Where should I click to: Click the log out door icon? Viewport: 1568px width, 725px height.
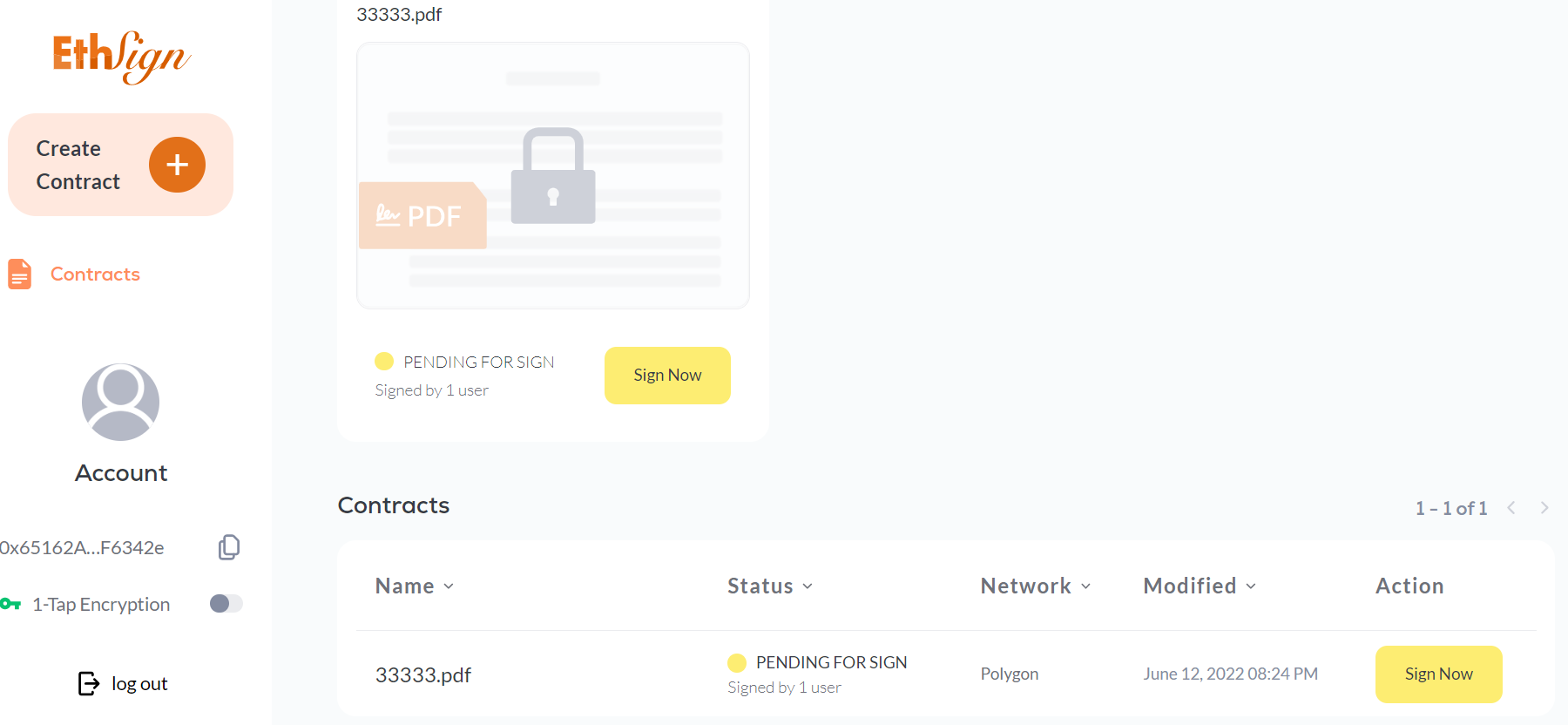[x=89, y=683]
